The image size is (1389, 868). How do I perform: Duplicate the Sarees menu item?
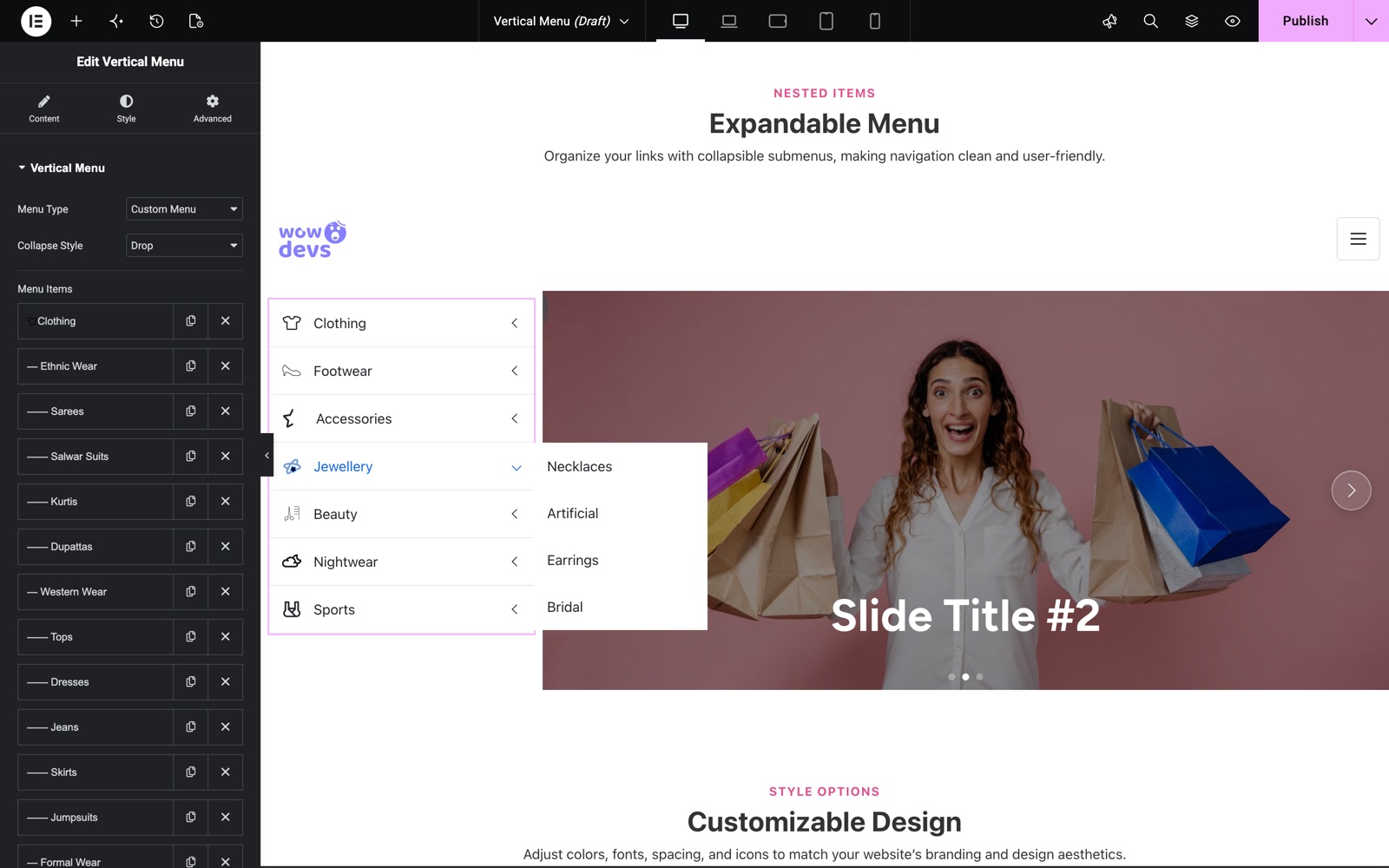(191, 411)
